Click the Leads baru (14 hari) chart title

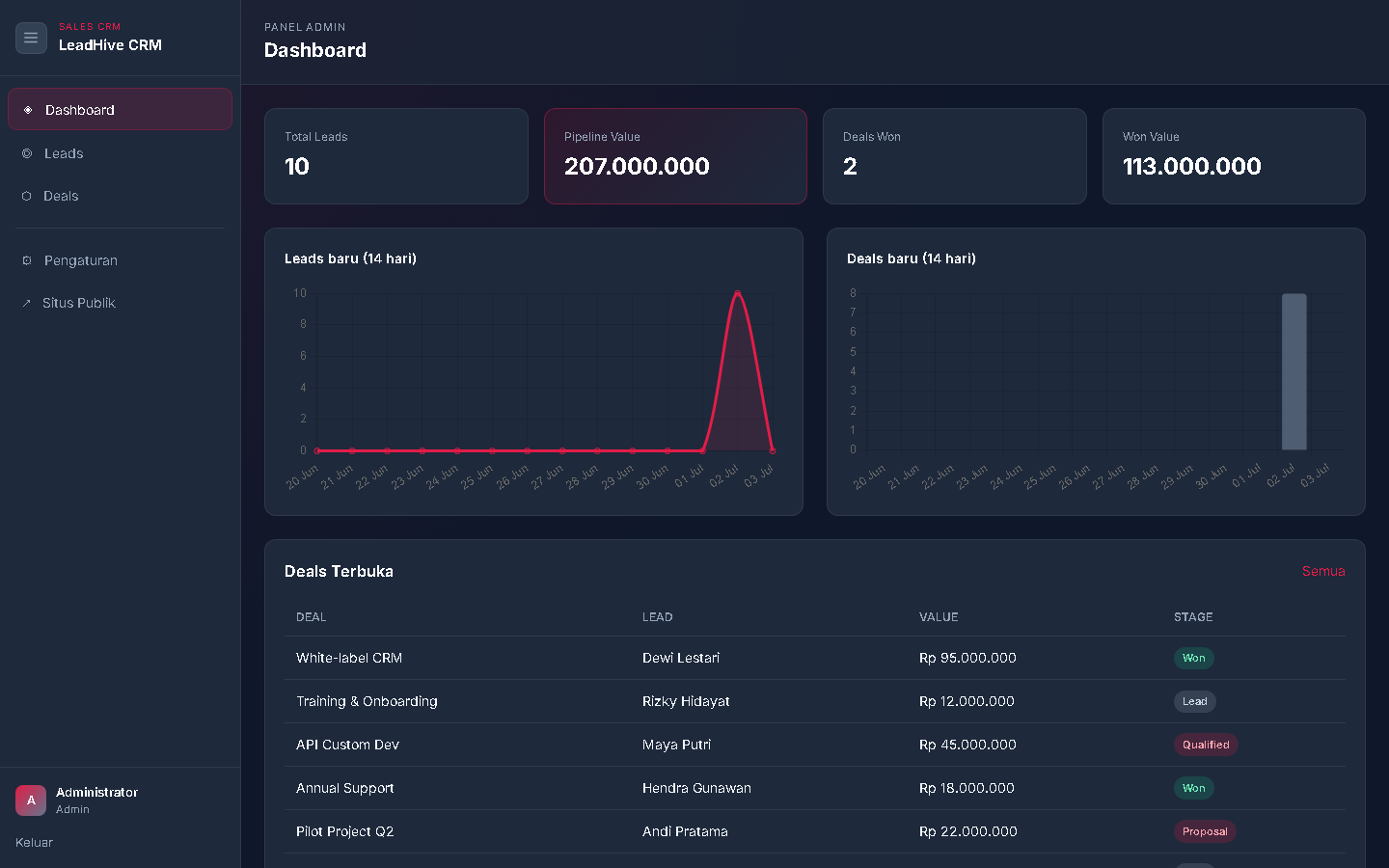tap(350, 258)
